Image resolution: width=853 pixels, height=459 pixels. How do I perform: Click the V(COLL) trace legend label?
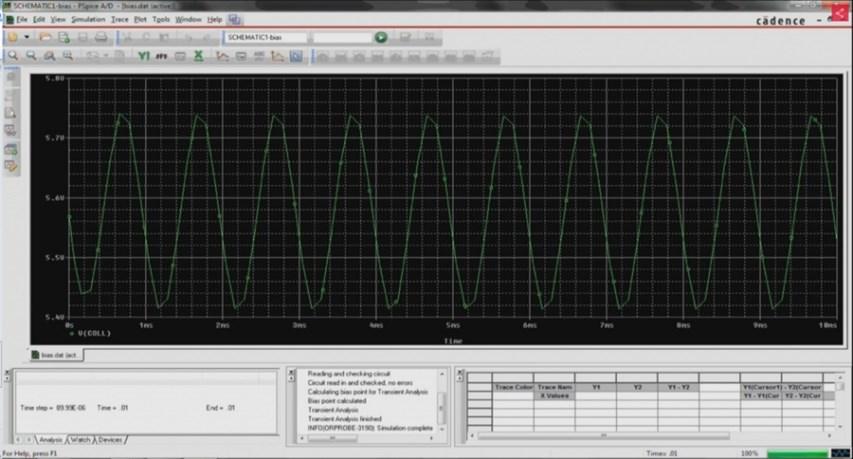[x=94, y=333]
